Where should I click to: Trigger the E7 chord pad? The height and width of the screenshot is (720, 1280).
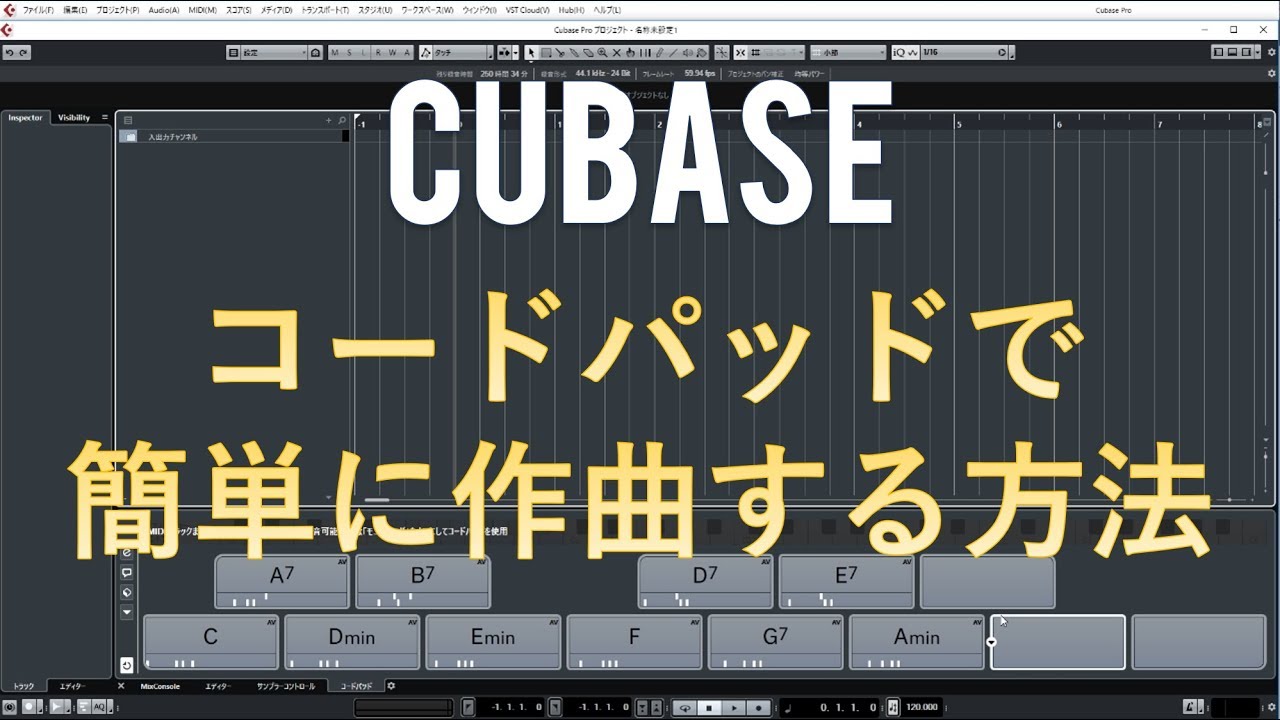(x=846, y=582)
